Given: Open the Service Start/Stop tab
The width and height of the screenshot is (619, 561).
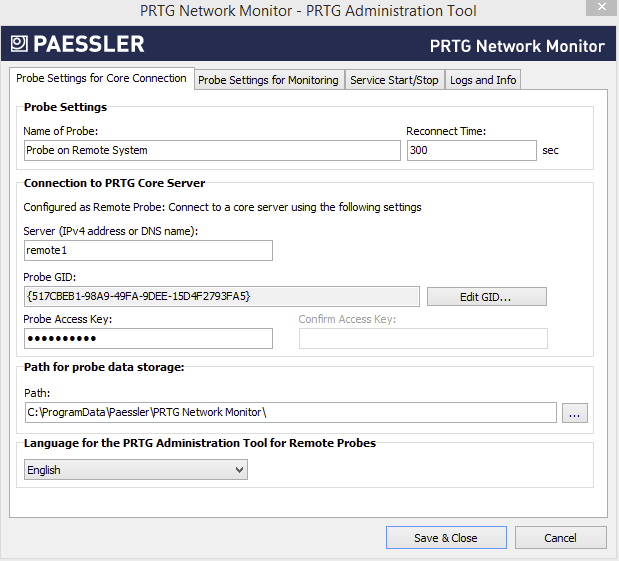Looking at the screenshot, I should pyautogui.click(x=394, y=80).
